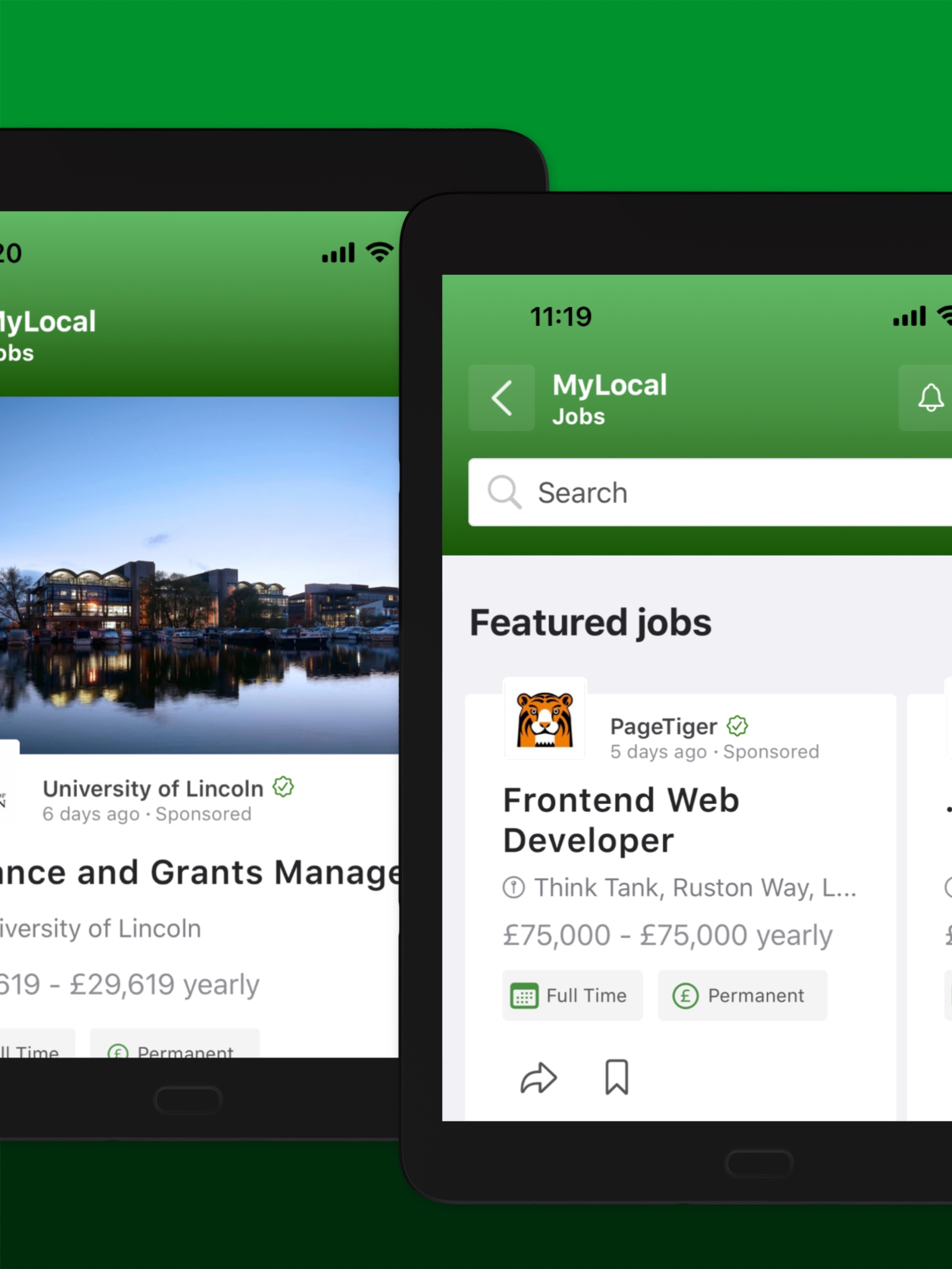Open the Finance and Grants Manager listing
The height and width of the screenshot is (1269, 952).
199,873
